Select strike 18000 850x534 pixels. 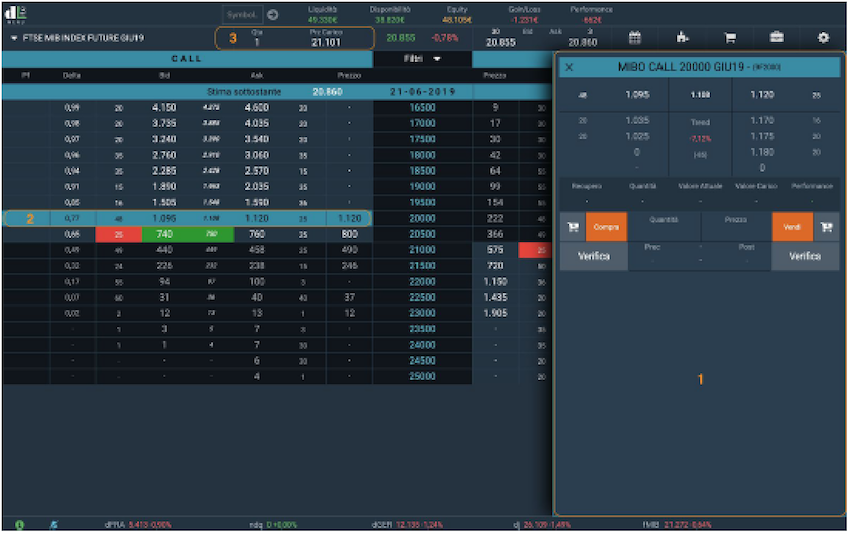point(422,155)
